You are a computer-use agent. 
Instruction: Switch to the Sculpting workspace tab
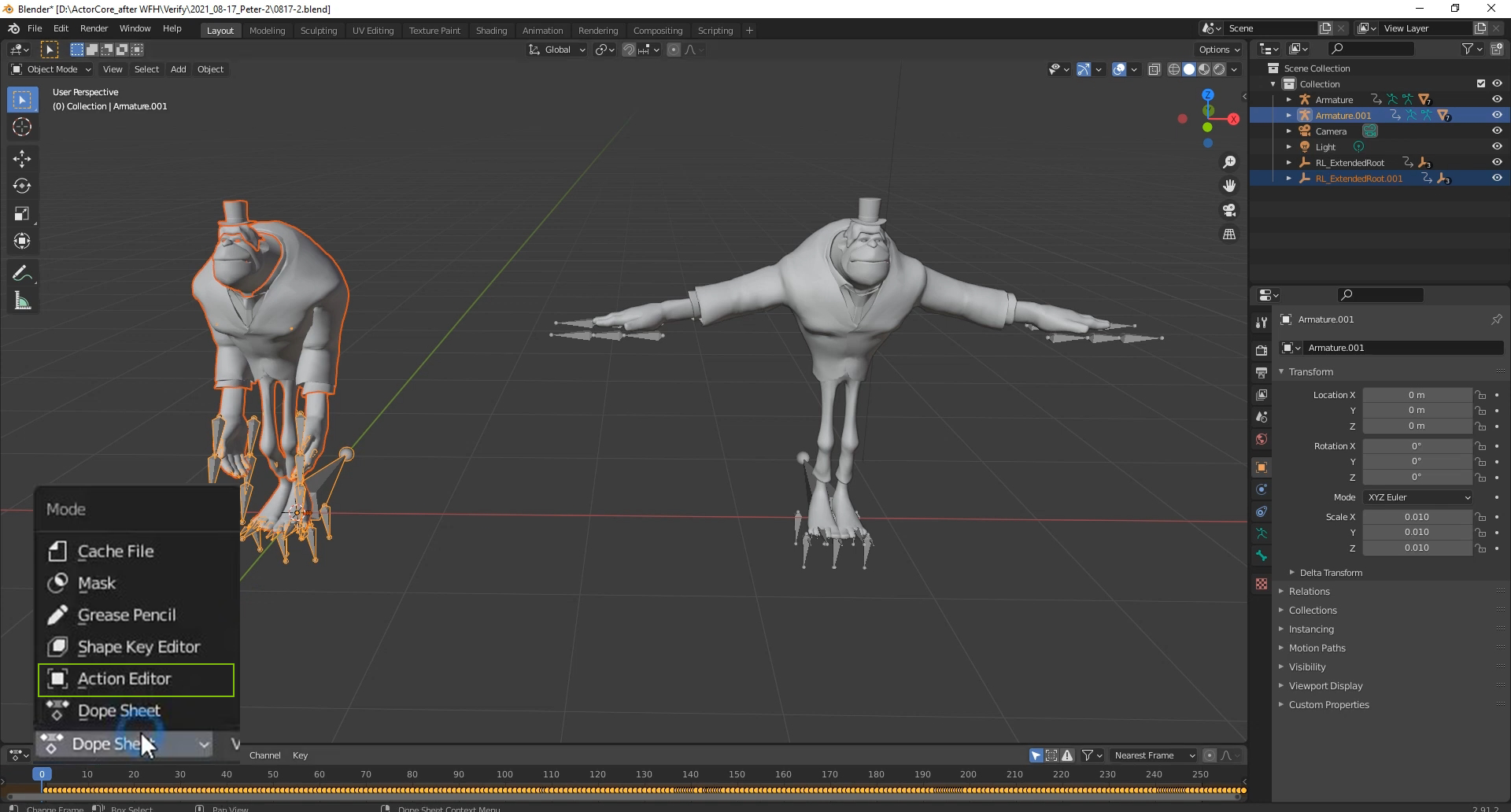[319, 30]
